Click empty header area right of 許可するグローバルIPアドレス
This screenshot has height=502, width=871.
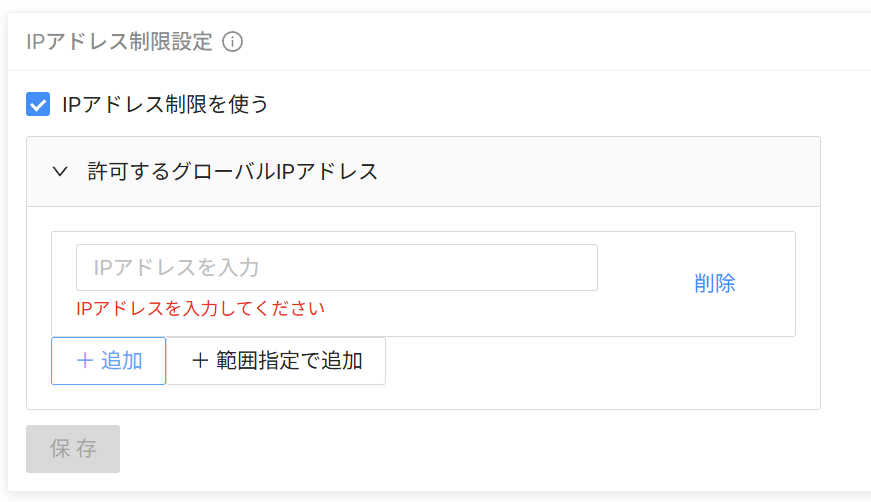[x=600, y=171]
